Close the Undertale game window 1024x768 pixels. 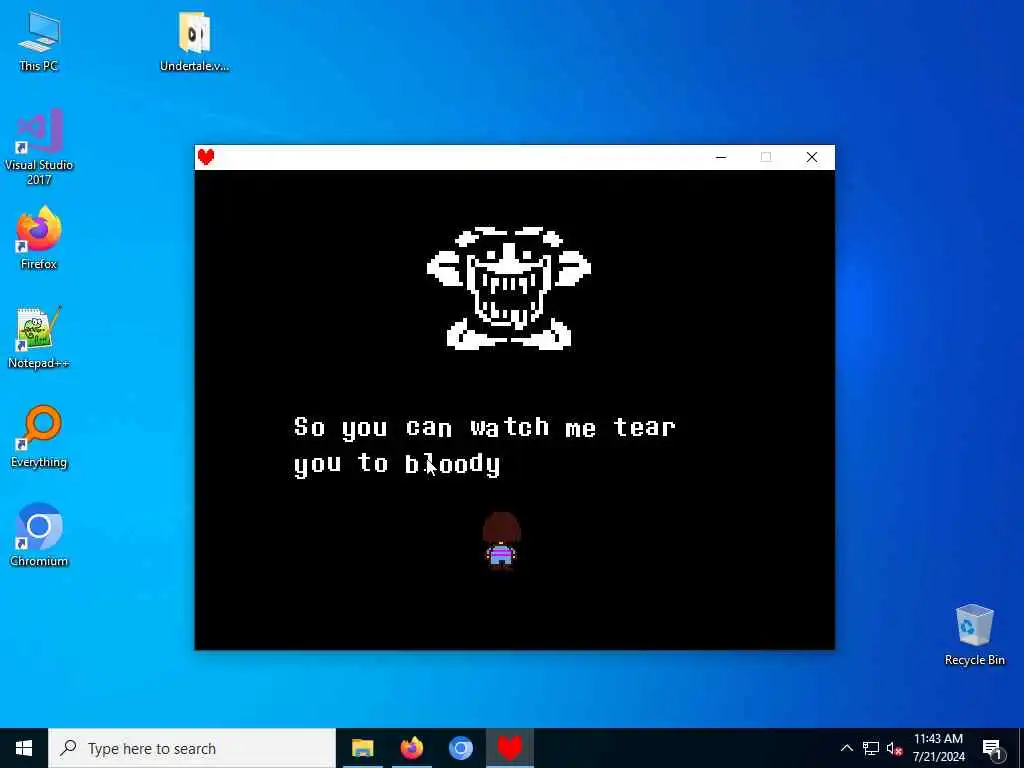click(x=812, y=157)
